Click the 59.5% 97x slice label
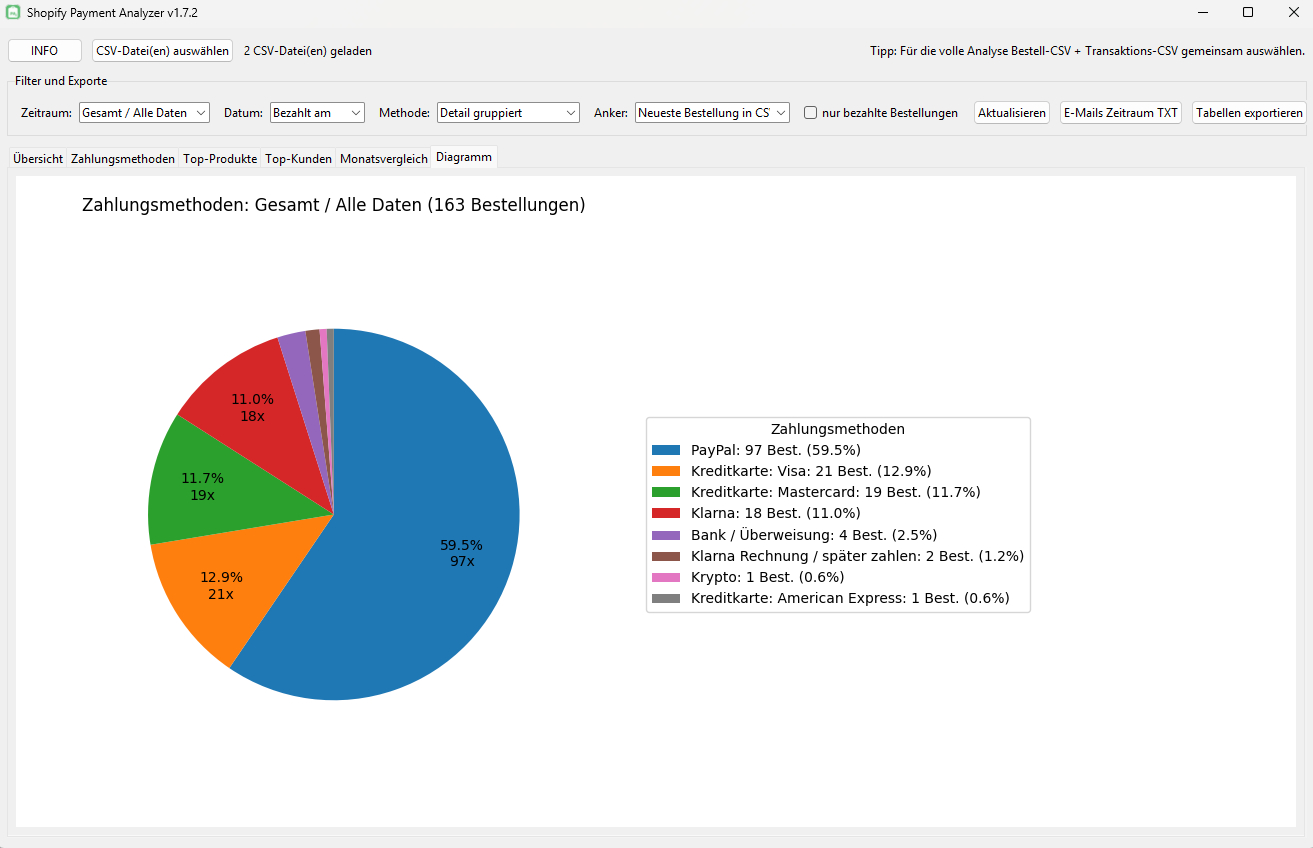The width and height of the screenshot is (1313, 848). click(x=461, y=553)
